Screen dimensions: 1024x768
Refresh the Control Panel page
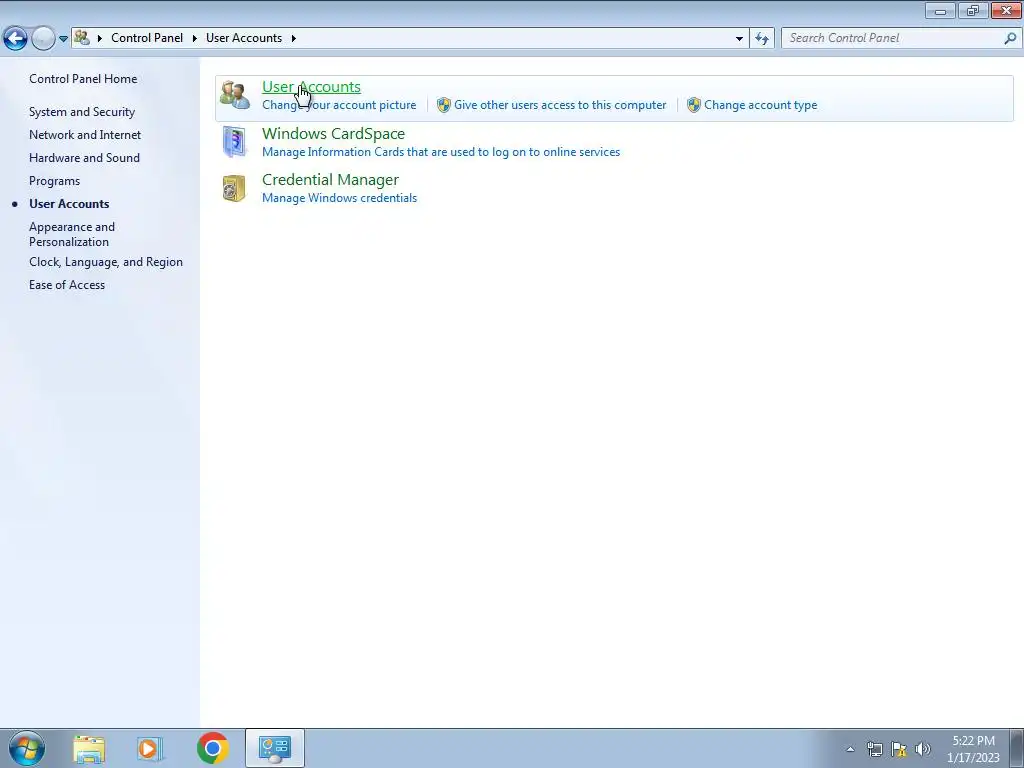tap(762, 39)
